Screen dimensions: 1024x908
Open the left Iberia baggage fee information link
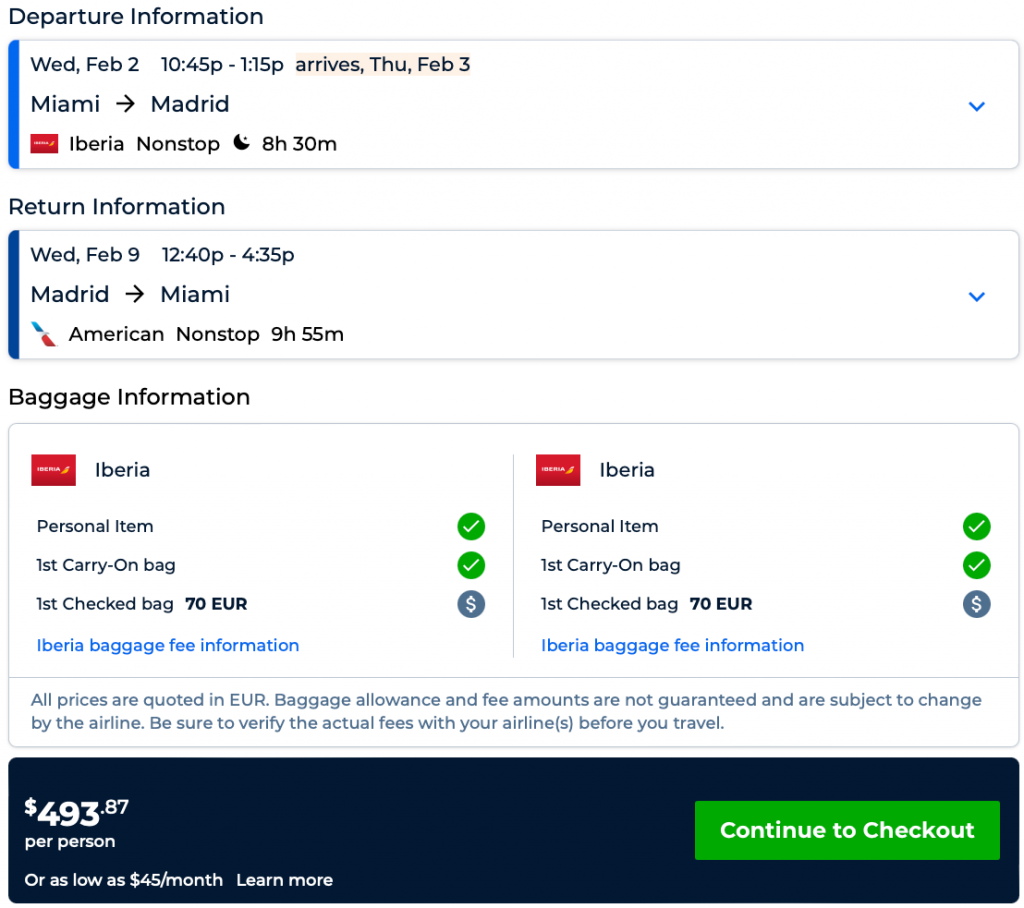pos(168,645)
